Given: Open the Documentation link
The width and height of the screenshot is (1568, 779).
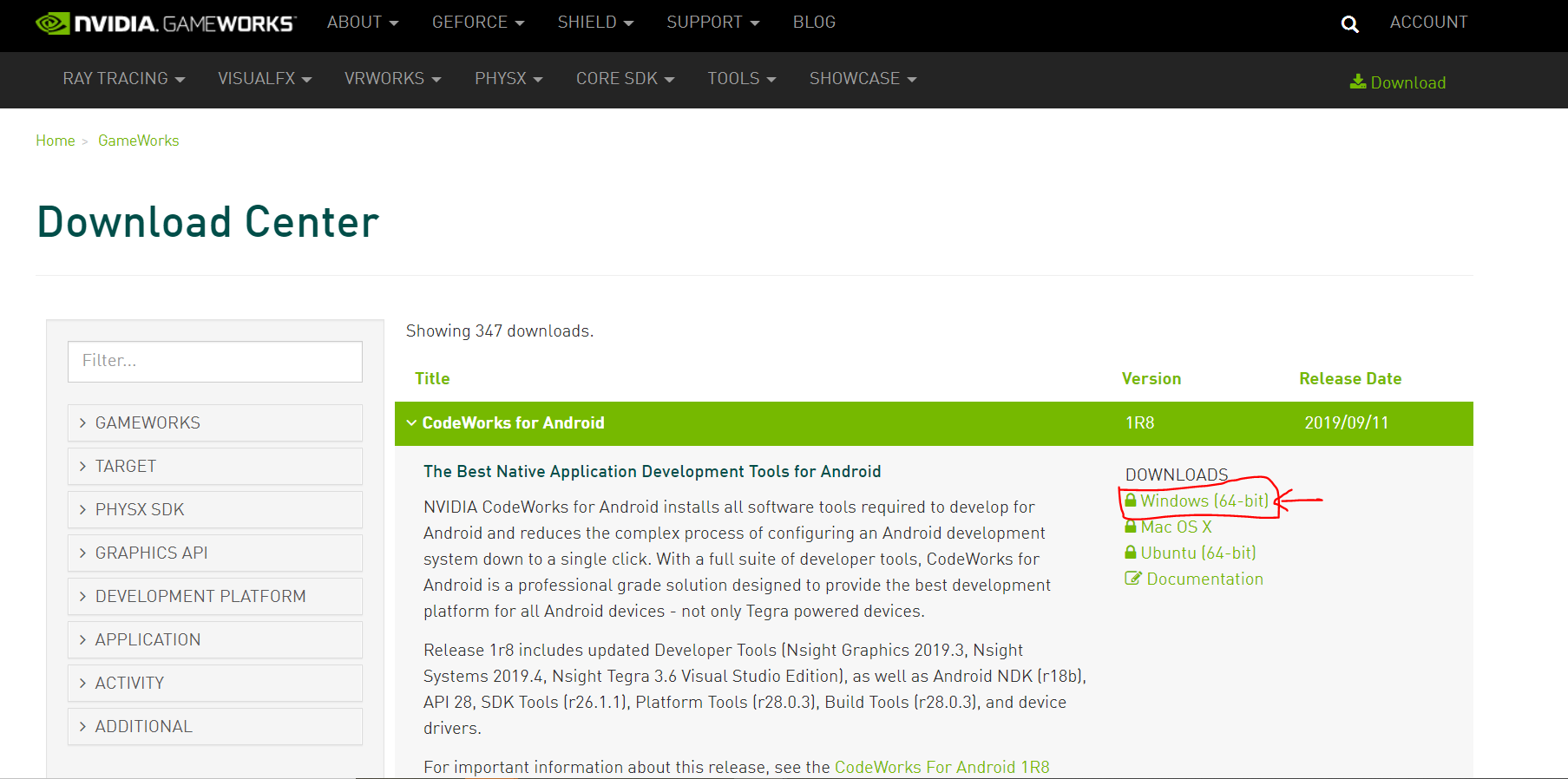Looking at the screenshot, I should 1194,579.
